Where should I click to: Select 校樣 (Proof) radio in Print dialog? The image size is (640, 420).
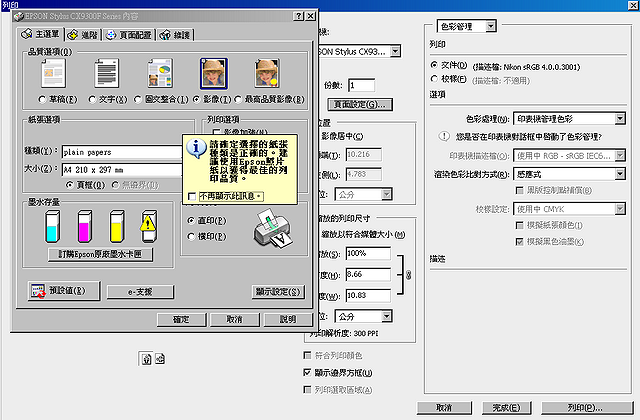click(434, 79)
